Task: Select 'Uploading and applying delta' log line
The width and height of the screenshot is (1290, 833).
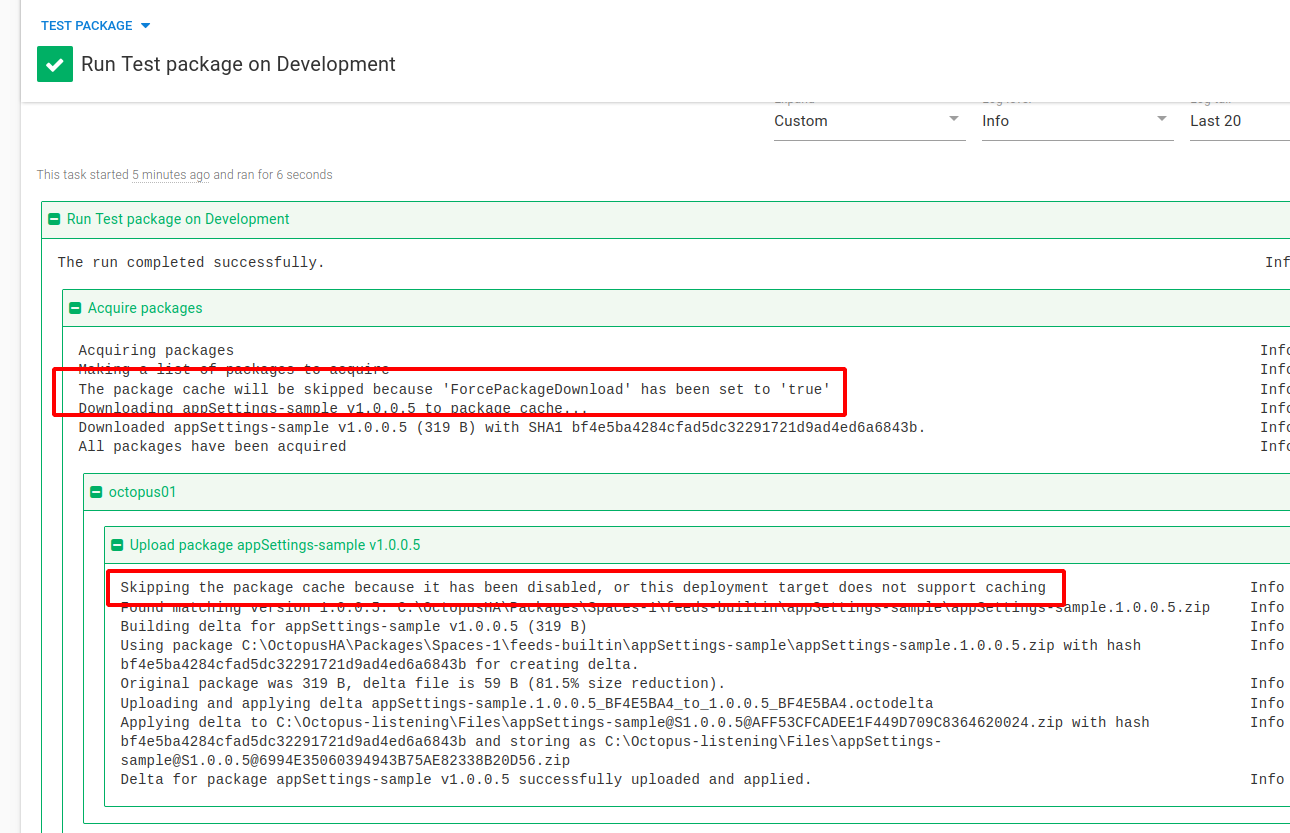Action: [527, 703]
